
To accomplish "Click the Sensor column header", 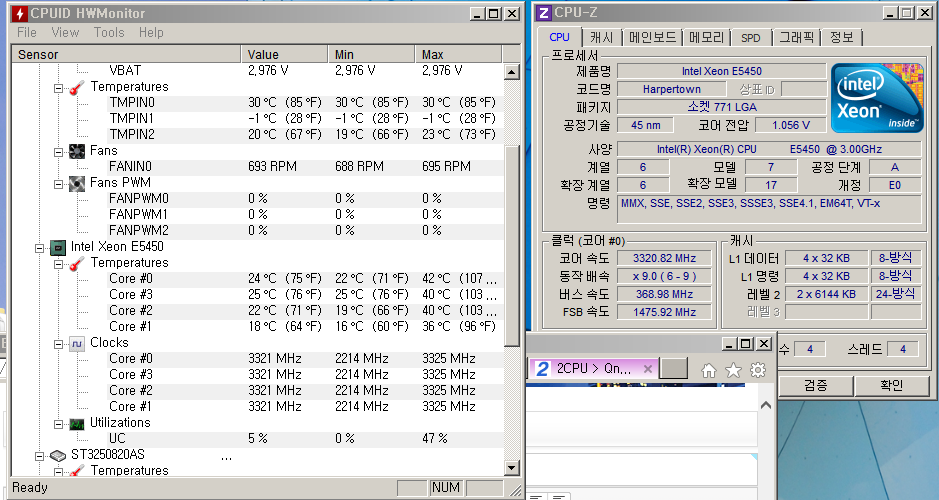I will click(x=126, y=54).
